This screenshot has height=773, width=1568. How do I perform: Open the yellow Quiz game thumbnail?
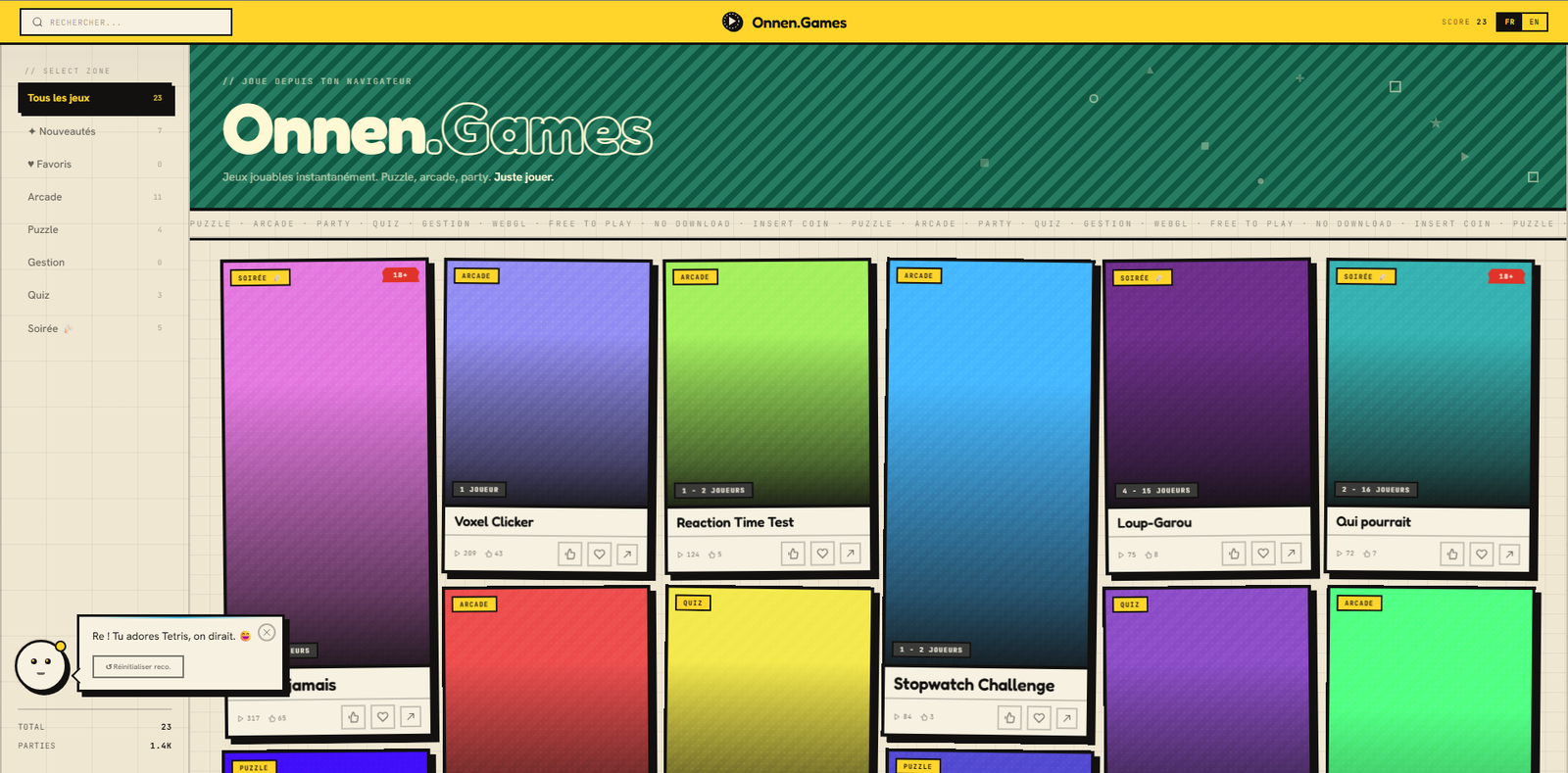coord(769,681)
